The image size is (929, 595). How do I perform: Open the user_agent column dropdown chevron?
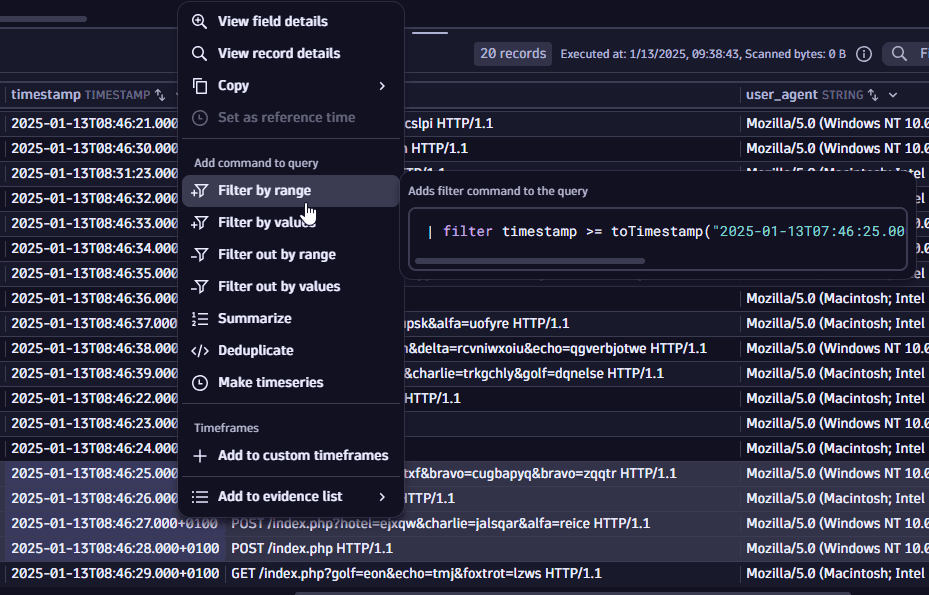[893, 95]
